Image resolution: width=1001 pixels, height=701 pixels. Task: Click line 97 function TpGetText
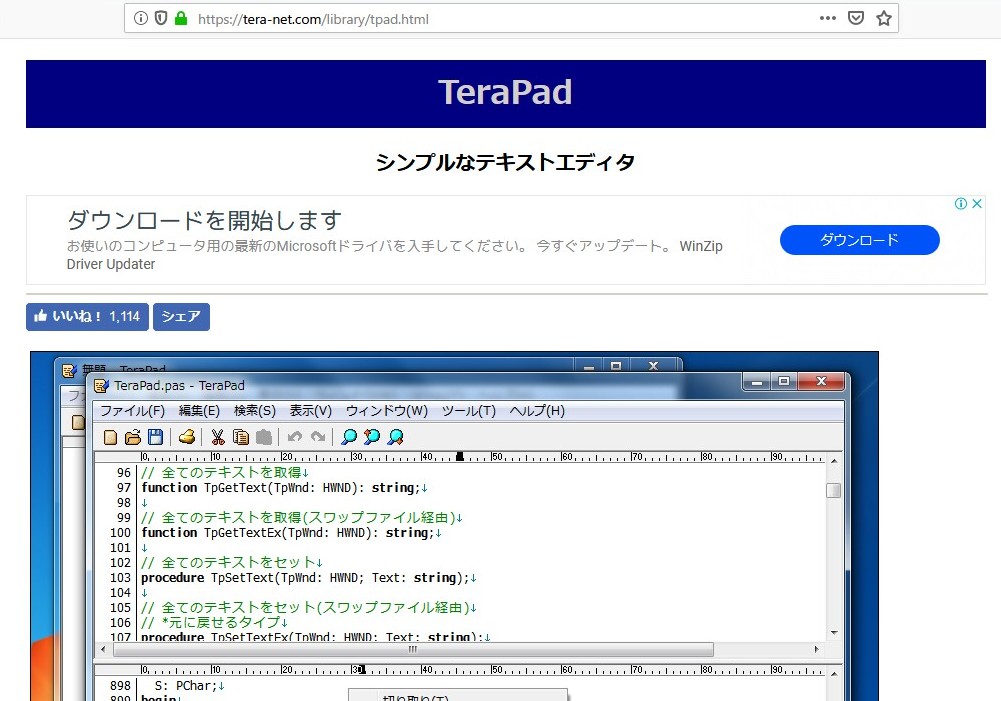tap(284, 488)
